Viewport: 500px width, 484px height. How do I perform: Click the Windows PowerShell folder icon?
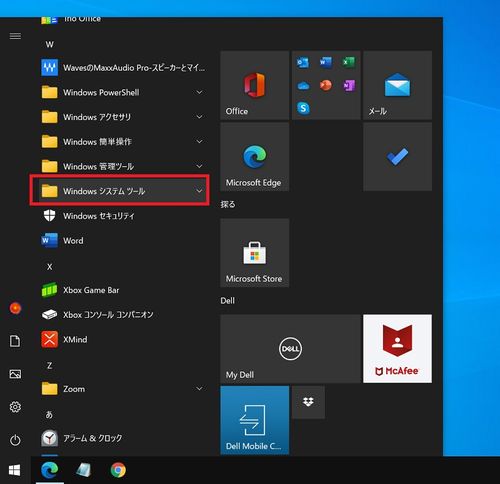(x=49, y=92)
